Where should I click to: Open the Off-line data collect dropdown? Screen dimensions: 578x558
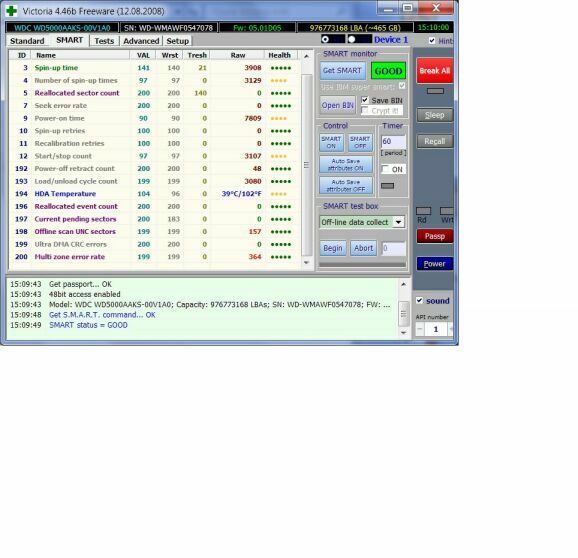(398, 222)
